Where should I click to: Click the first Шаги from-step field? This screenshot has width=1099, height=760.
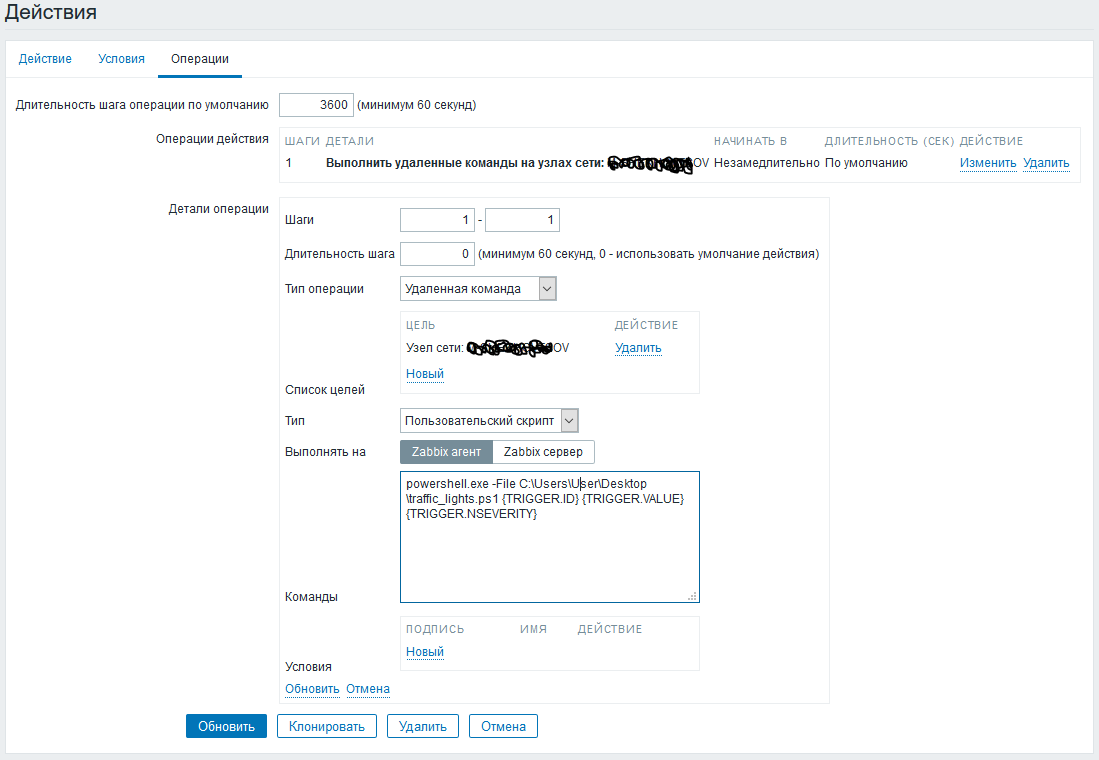437,220
